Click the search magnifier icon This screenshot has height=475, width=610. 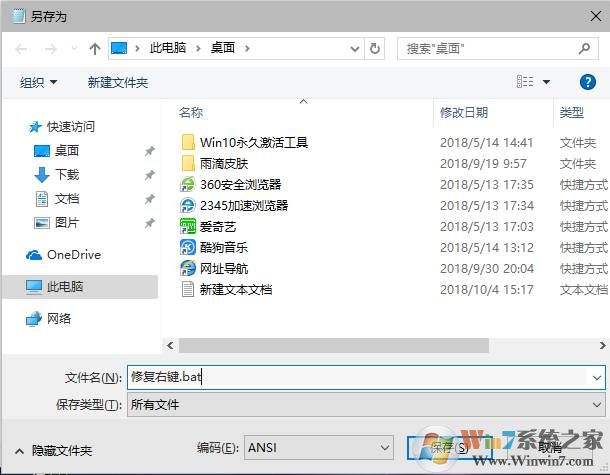click(584, 48)
